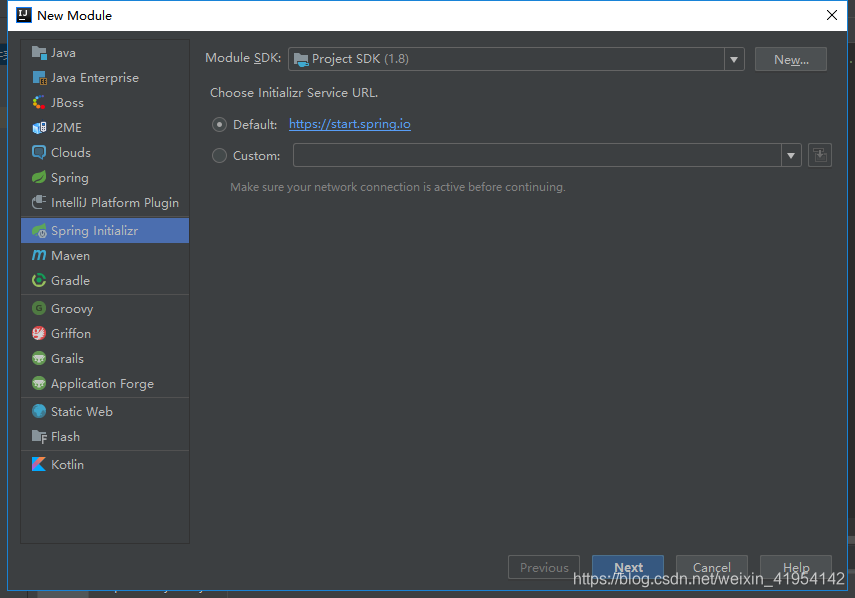Click the Project SDK (1.8) combo box
Screen dimensions: 855x598
tap(516, 59)
